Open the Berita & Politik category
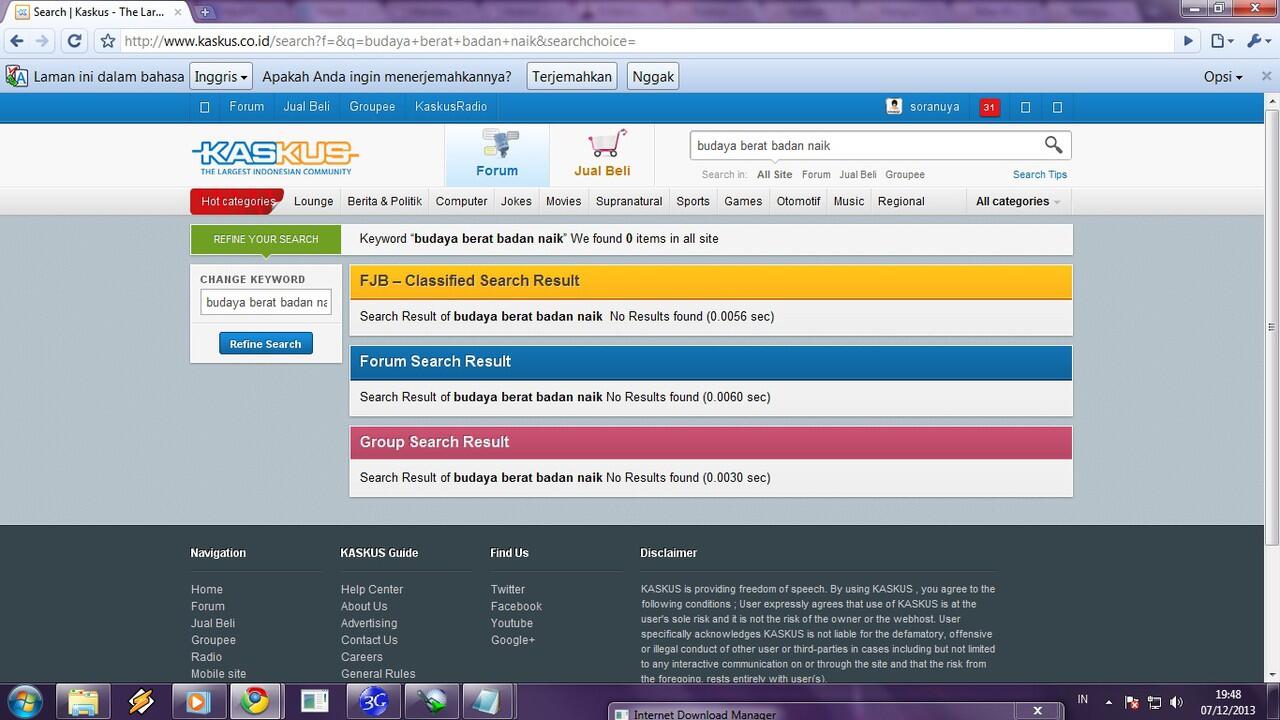Screen dimensions: 1280x720 [x=385, y=201]
